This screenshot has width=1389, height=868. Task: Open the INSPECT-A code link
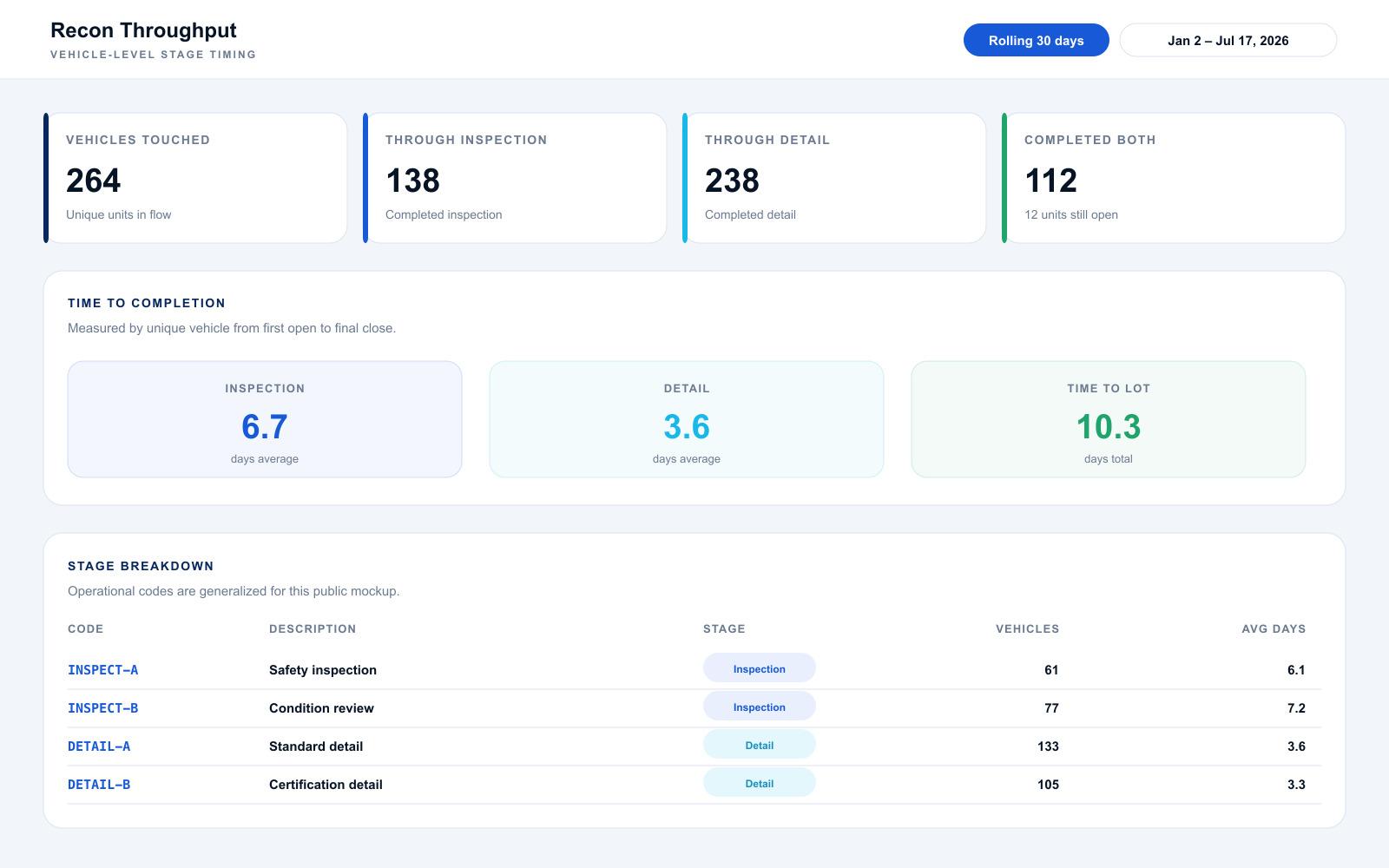(x=102, y=670)
